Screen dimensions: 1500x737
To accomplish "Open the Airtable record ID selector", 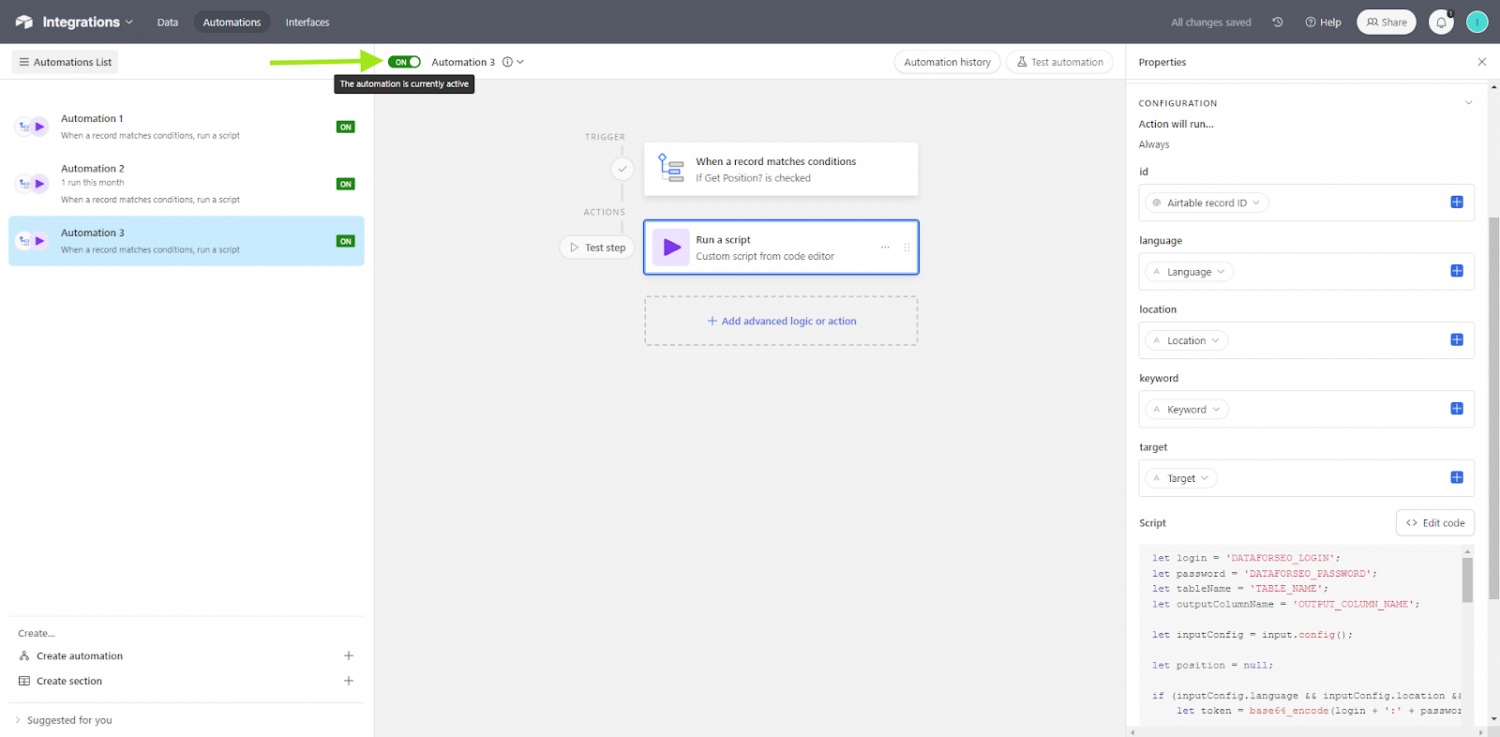I will click(x=1207, y=202).
